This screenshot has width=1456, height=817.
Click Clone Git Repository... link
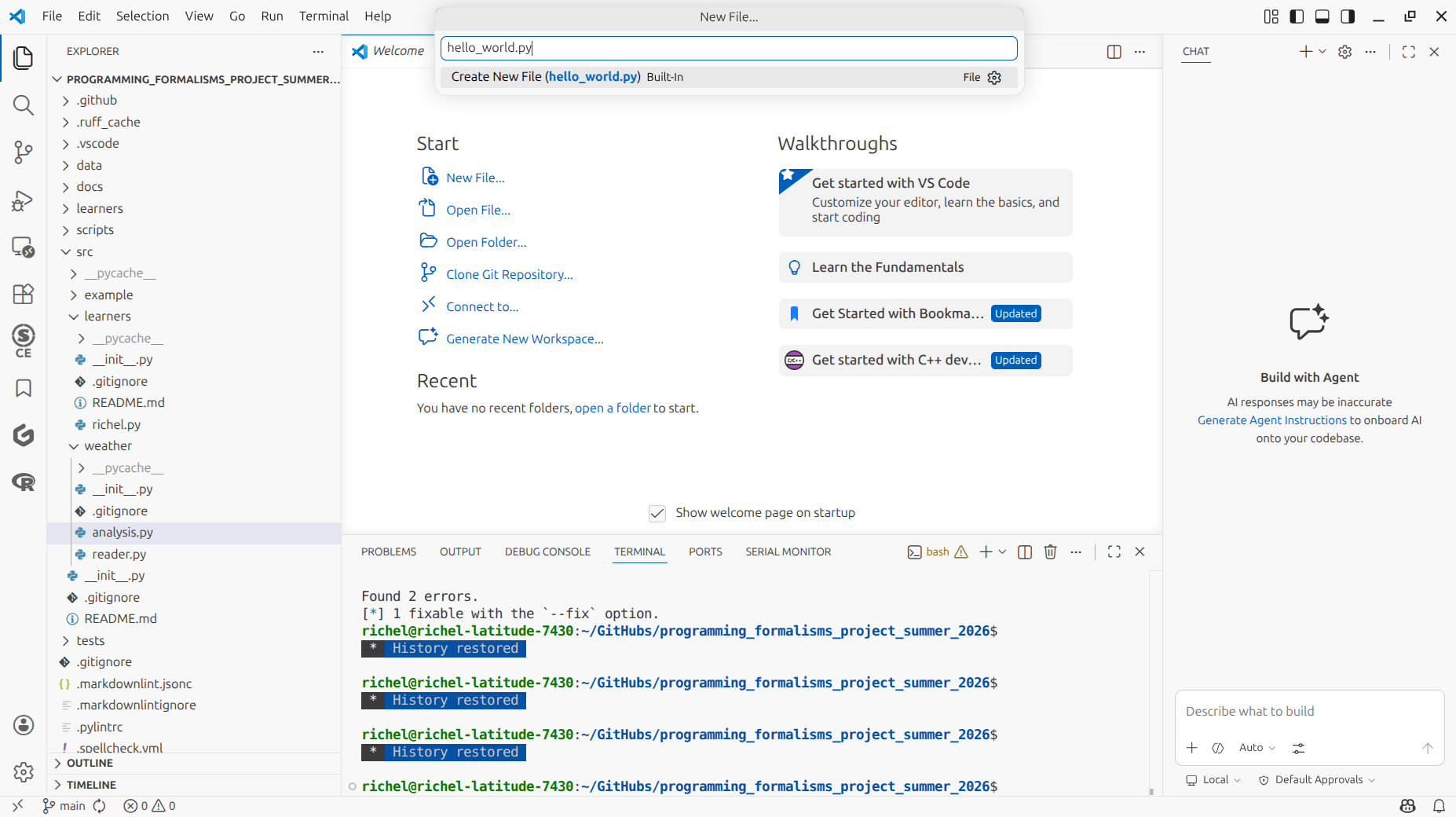[x=509, y=275]
